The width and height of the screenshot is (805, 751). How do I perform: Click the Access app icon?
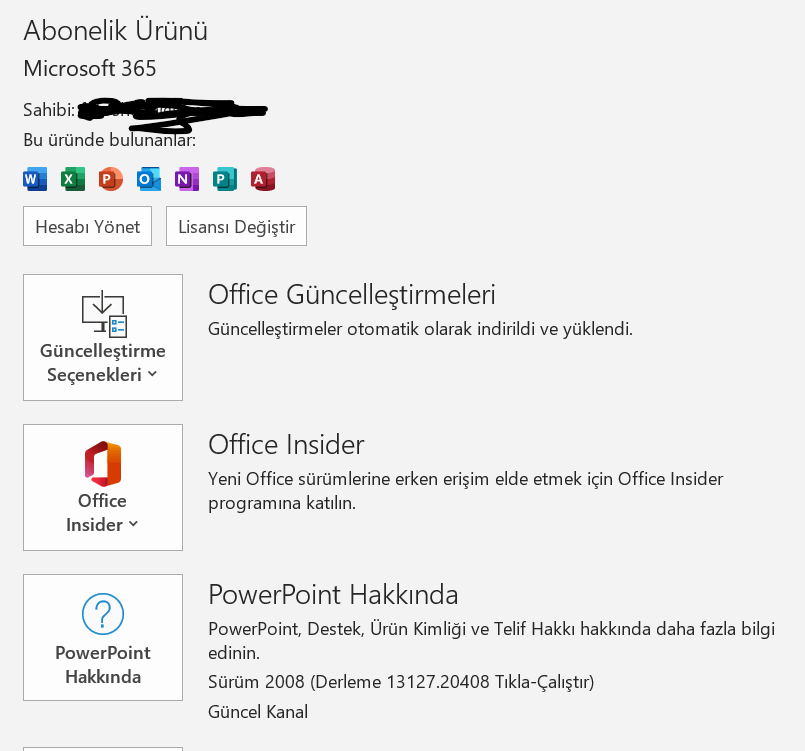(263, 179)
